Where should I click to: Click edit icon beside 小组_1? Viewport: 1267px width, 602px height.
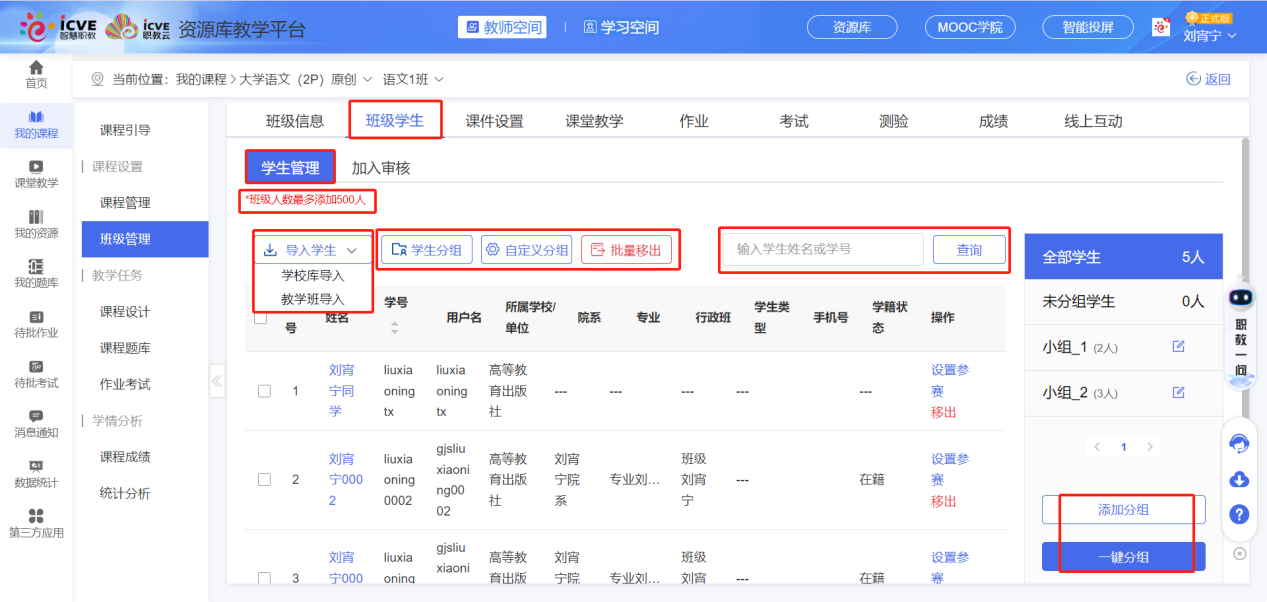click(1178, 346)
